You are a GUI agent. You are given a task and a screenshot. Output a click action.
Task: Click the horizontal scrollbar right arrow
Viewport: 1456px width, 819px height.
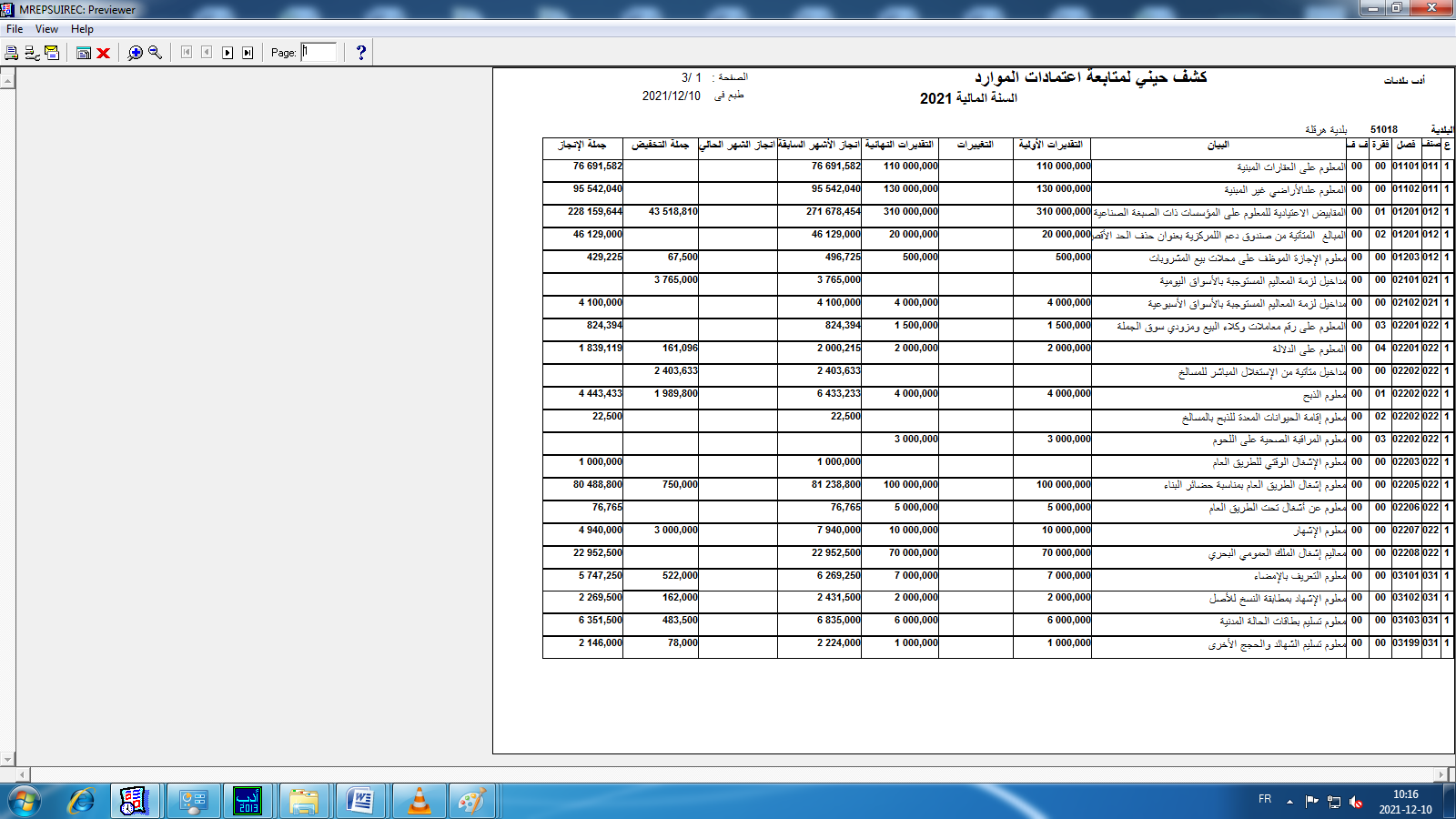(1441, 775)
